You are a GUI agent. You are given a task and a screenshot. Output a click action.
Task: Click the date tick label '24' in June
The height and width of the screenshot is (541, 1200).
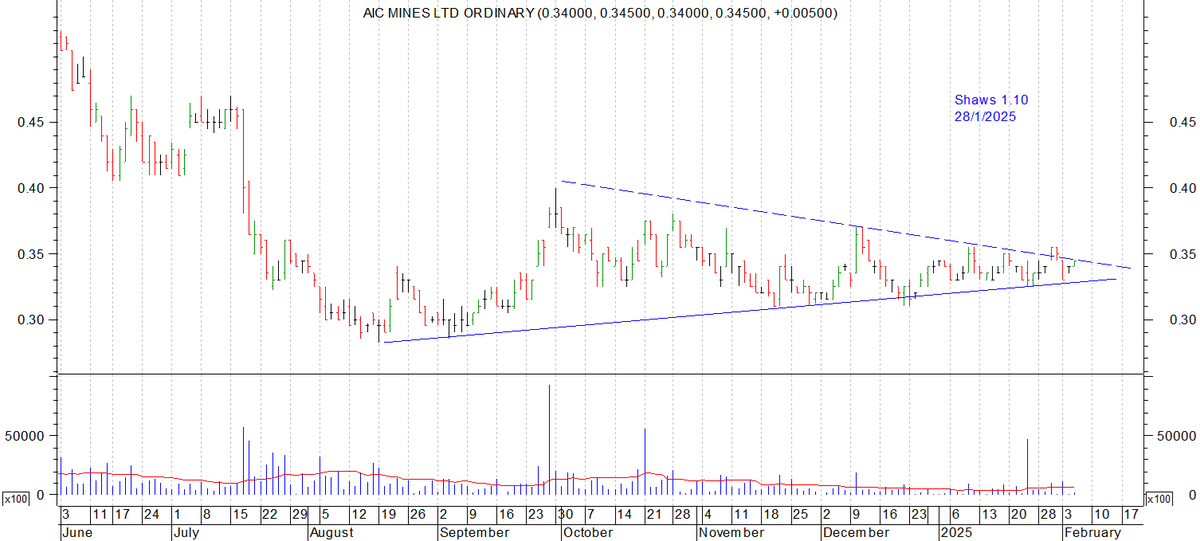pos(151,515)
